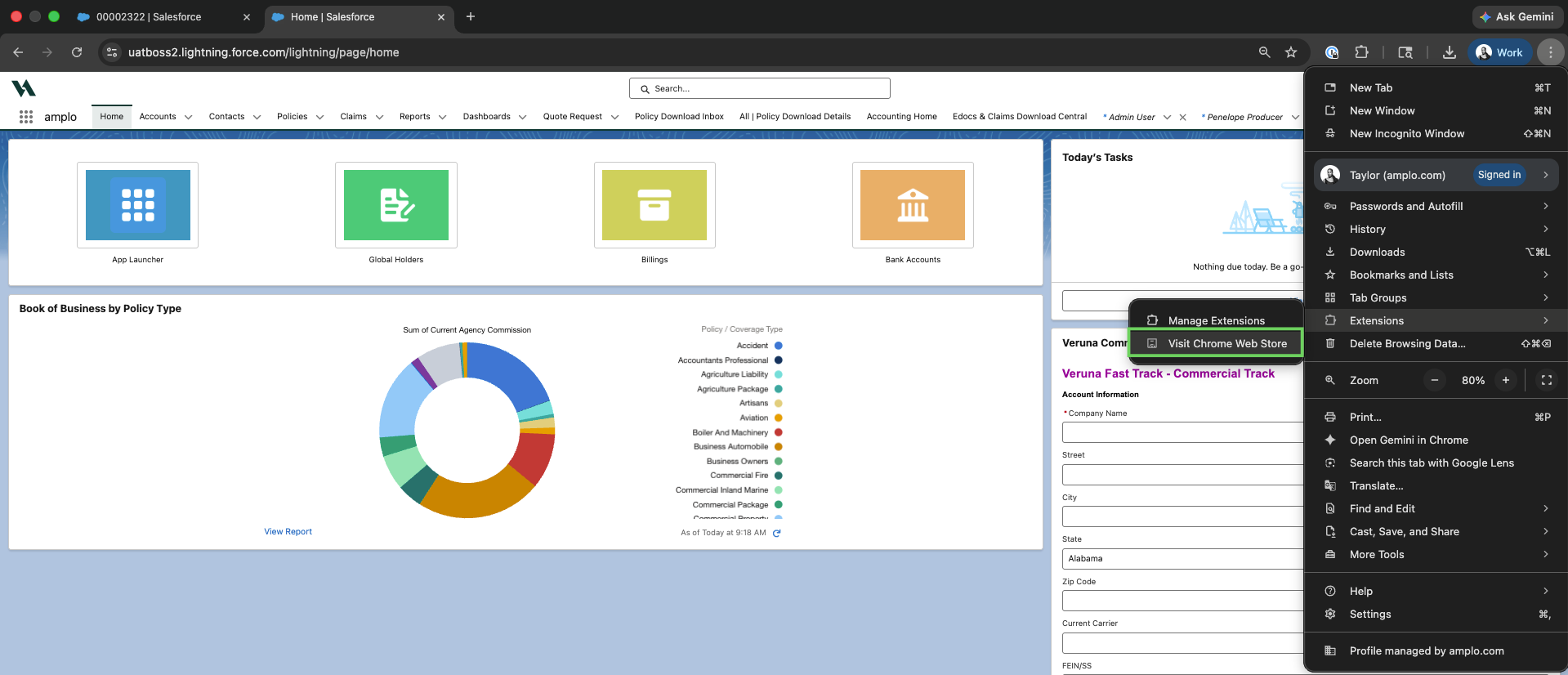The width and height of the screenshot is (1568, 675).
Task: Click the Salesforce search box
Action: tap(760, 88)
